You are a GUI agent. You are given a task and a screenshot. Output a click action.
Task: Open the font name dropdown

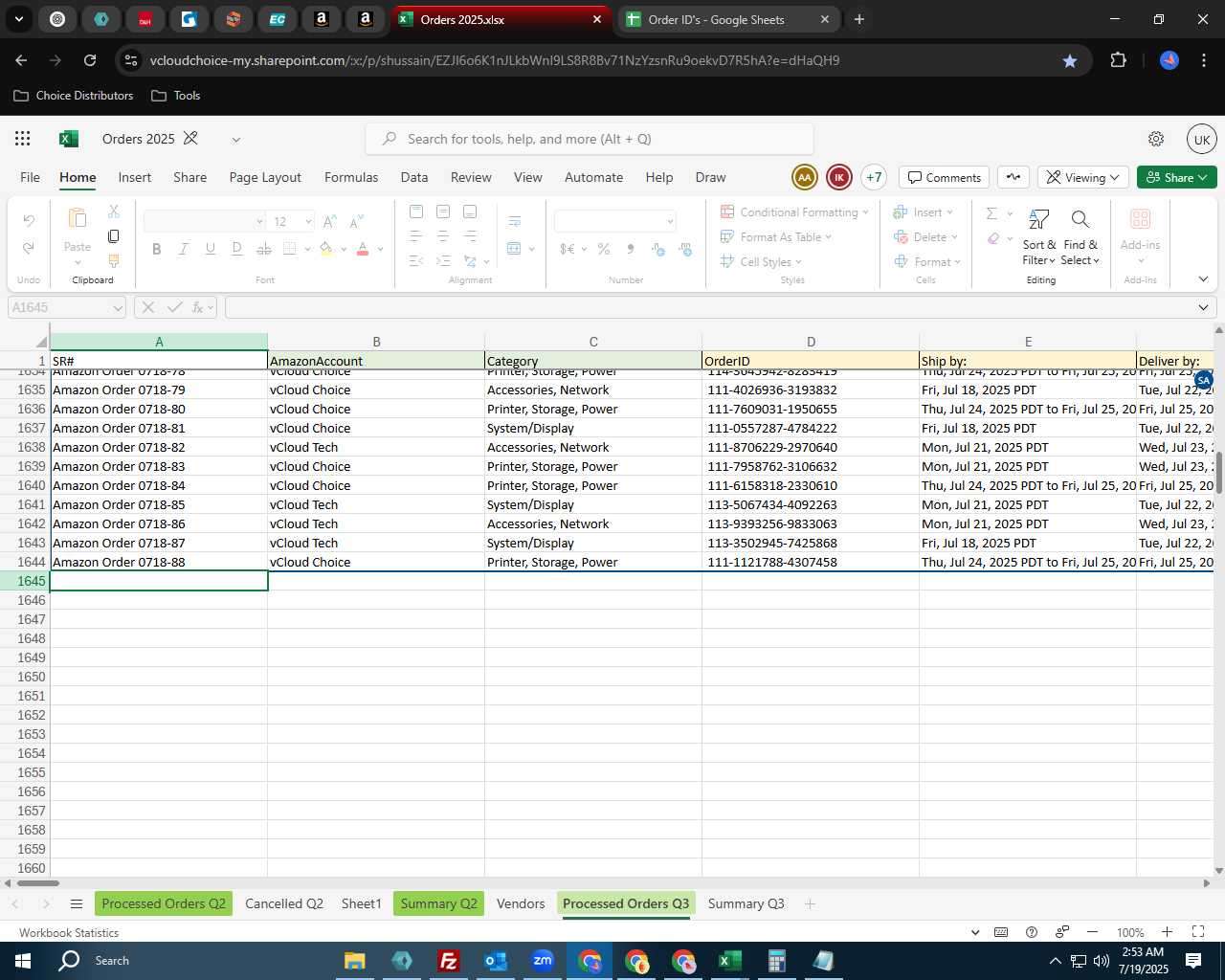tap(258, 222)
